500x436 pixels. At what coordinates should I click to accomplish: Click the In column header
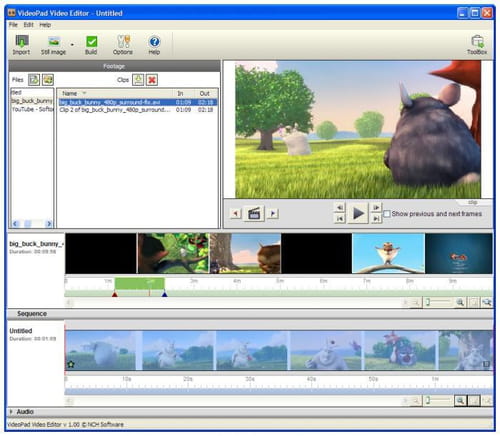point(183,93)
